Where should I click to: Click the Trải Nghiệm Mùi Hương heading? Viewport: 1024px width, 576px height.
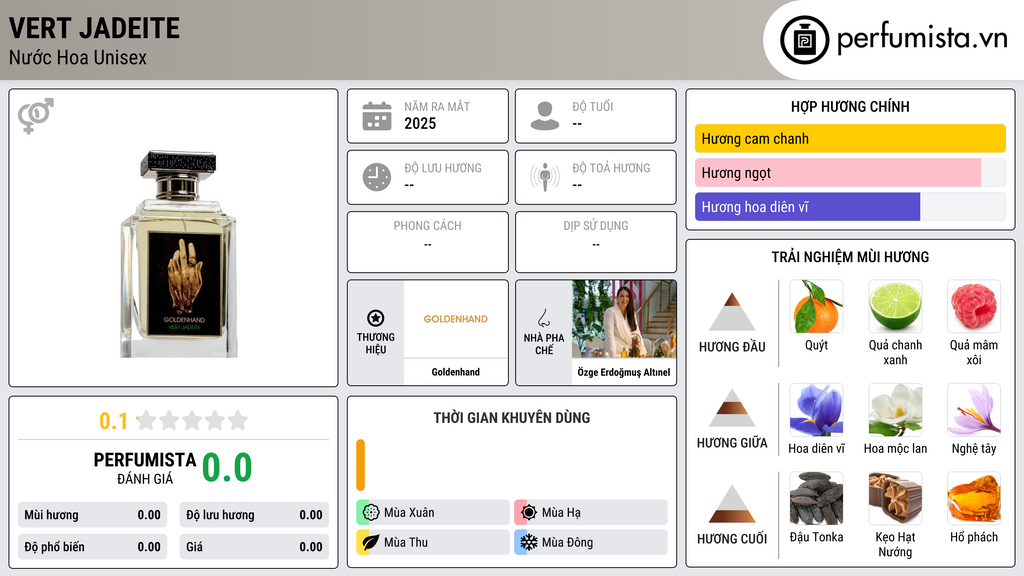coord(850,257)
